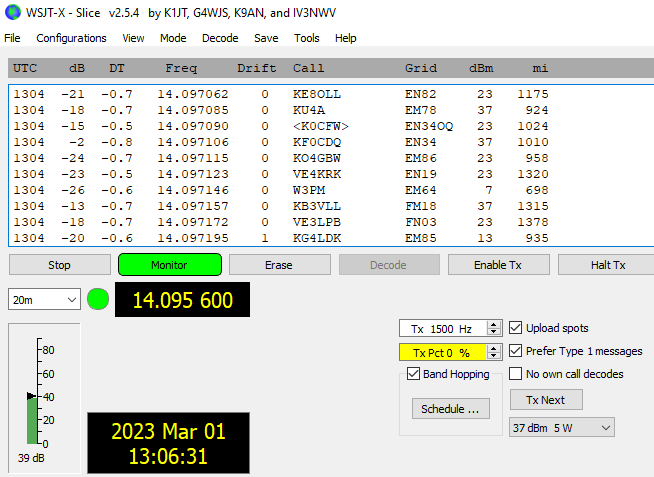Screen dimensions: 654x477
Task: Toggle the green Monitor button
Action: pyautogui.click(x=170, y=265)
